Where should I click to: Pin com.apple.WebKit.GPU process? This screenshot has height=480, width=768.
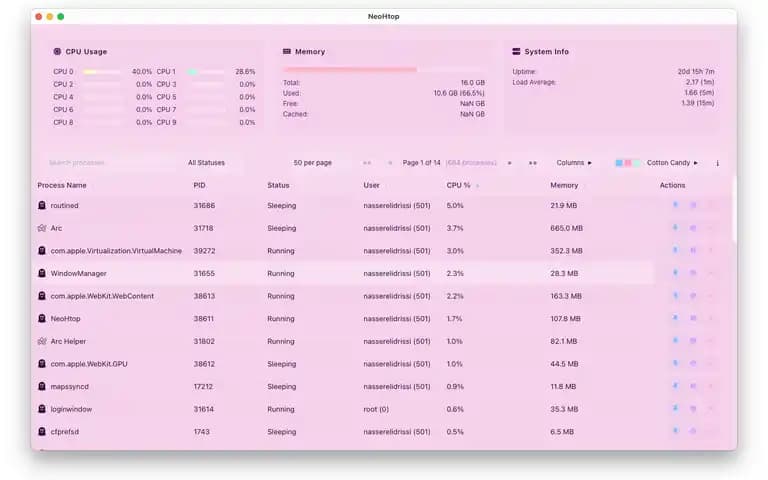(675, 363)
